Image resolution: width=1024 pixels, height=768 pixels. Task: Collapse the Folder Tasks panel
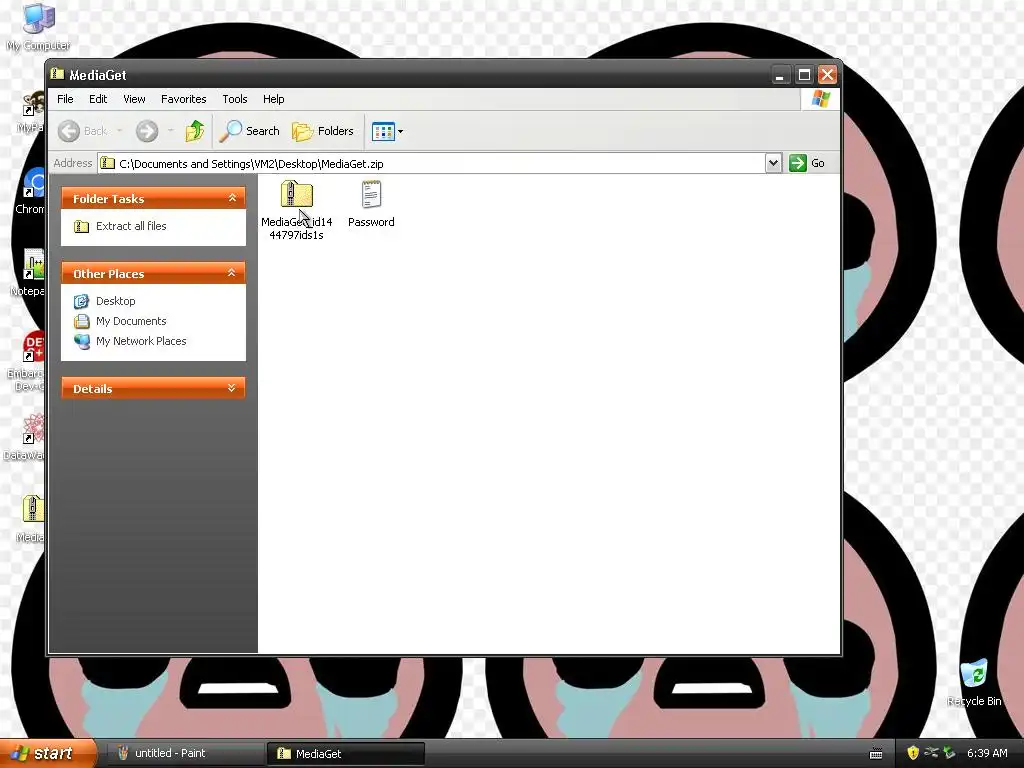[232, 198]
